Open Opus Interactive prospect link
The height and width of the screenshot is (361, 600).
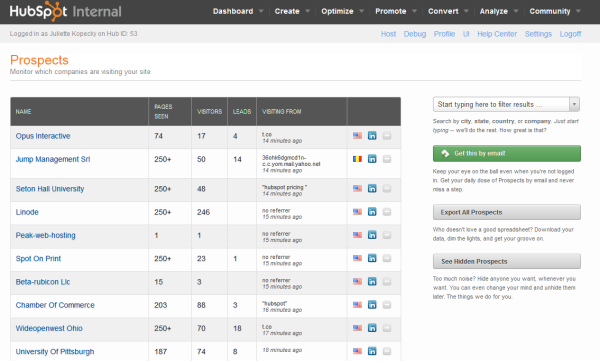(43, 136)
